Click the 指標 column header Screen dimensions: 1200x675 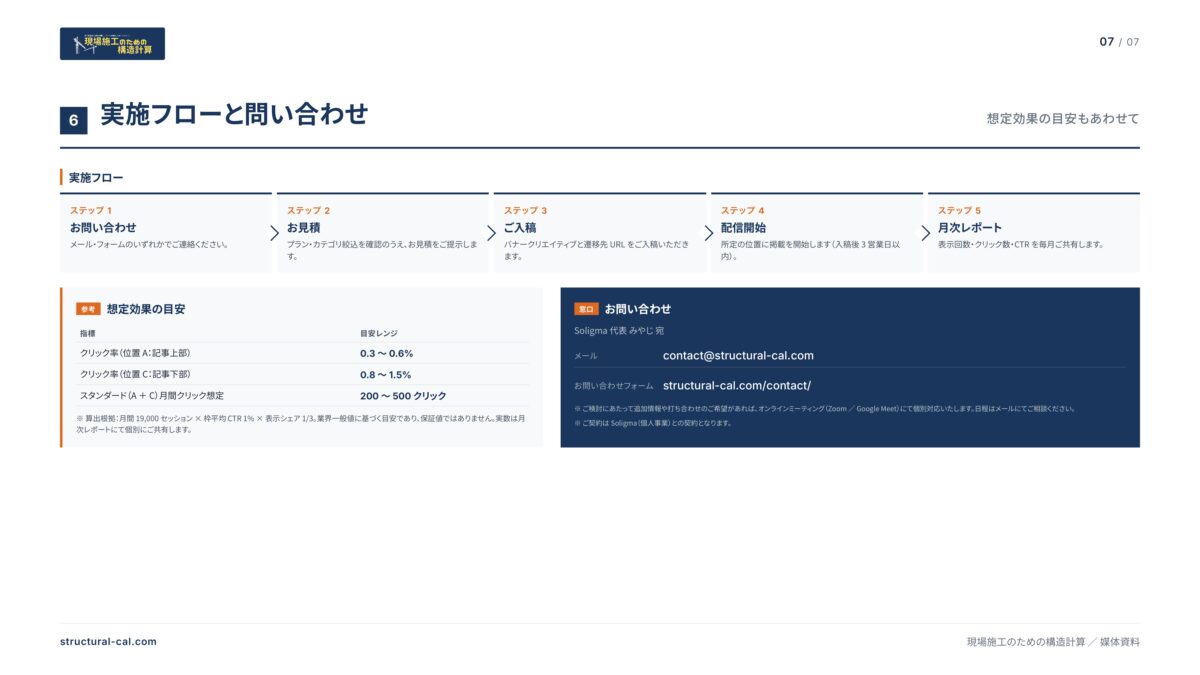[x=88, y=332]
